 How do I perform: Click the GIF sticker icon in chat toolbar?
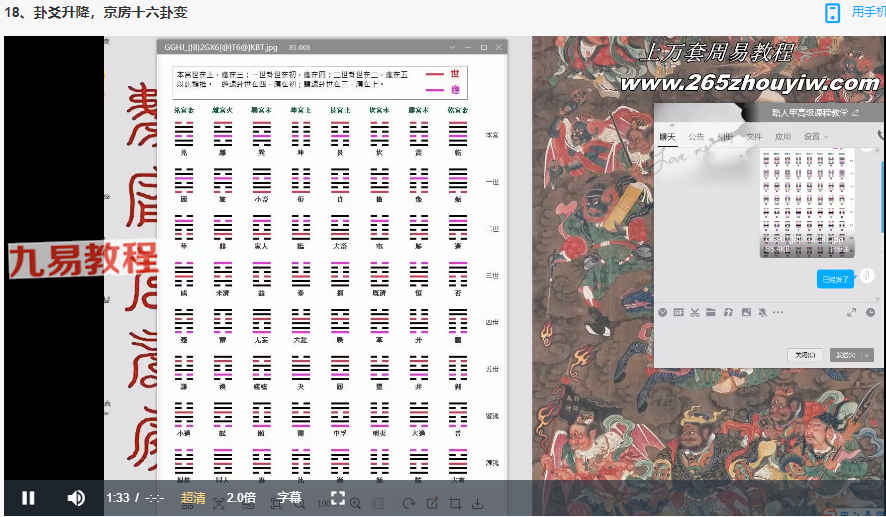coord(679,312)
